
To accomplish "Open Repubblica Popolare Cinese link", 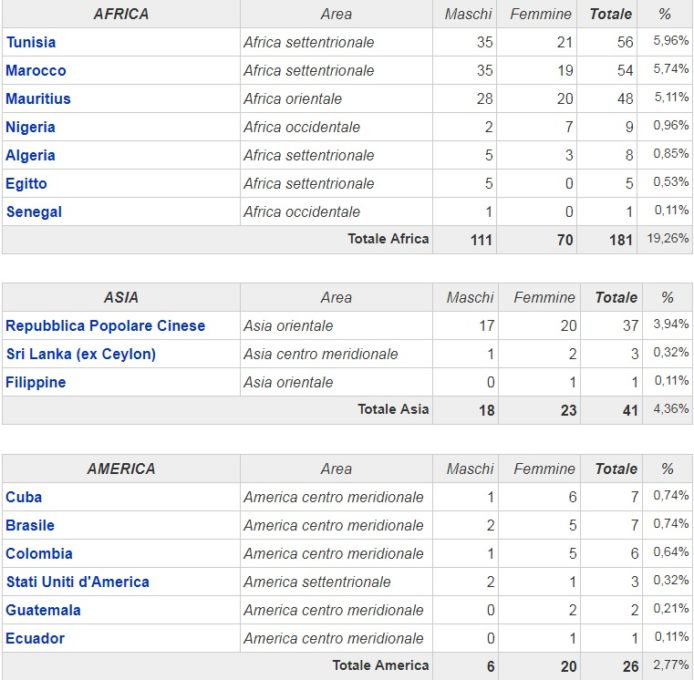I will pos(105,325).
